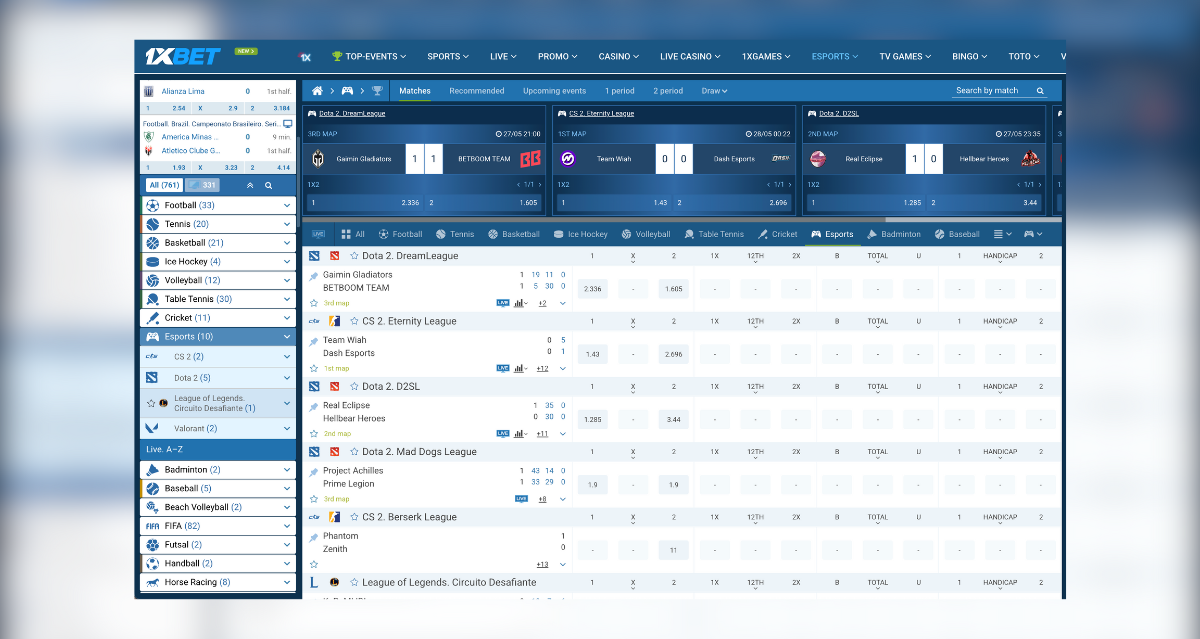Favorite League of Legends Circuito Desafiante in sidebar
Image resolution: width=1200 pixels, height=639 pixels.
click(x=151, y=403)
